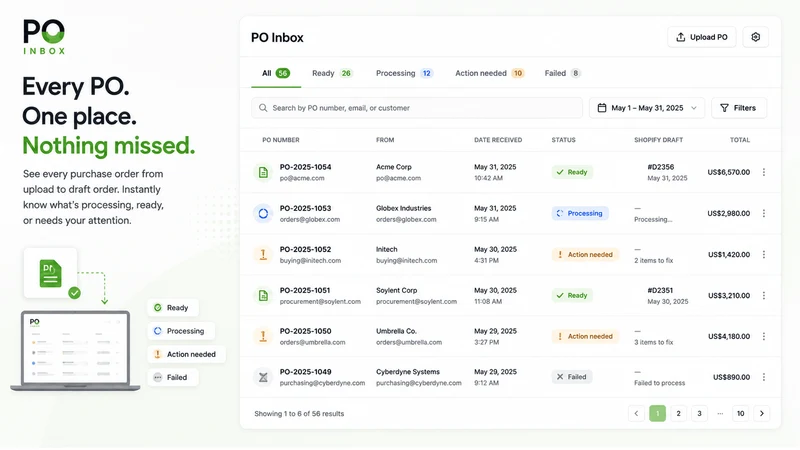Screen dimensions: 800x450
Task: Click the STATUS column header
Action: click(x=563, y=140)
